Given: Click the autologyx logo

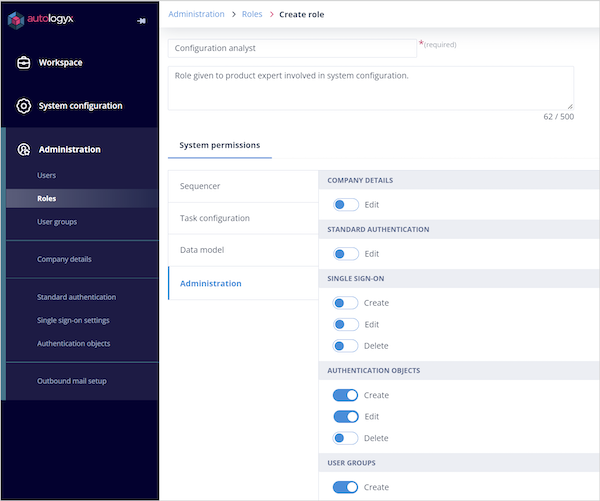Looking at the screenshot, I should point(41,20).
